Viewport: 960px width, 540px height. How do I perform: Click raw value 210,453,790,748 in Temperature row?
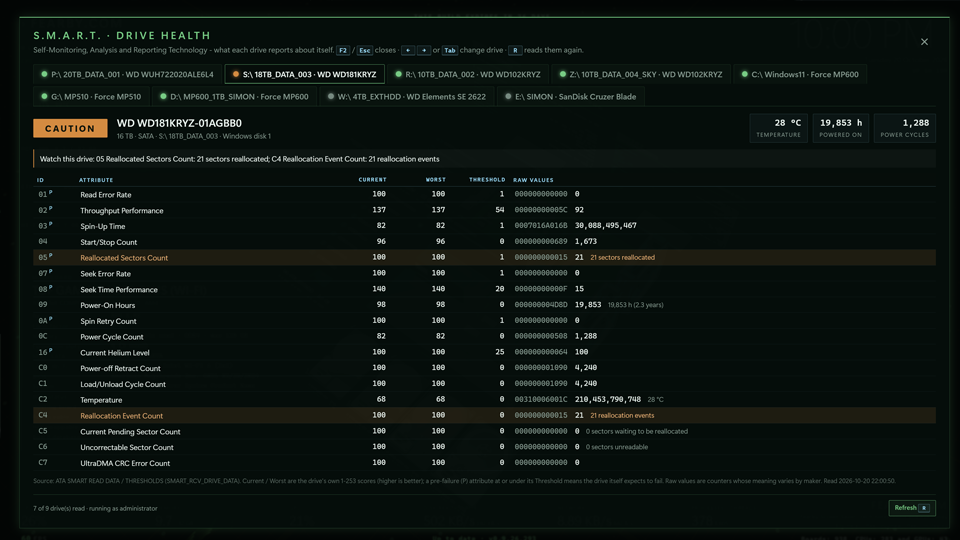(607, 400)
